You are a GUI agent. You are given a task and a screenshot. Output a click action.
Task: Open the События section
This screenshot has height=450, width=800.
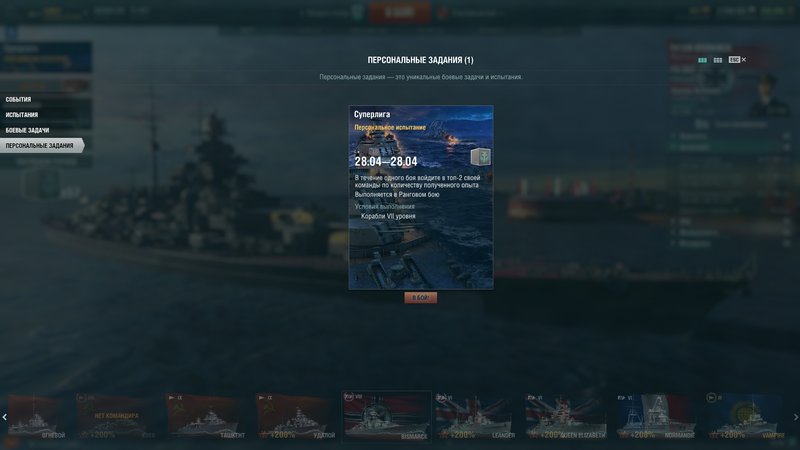[18, 99]
